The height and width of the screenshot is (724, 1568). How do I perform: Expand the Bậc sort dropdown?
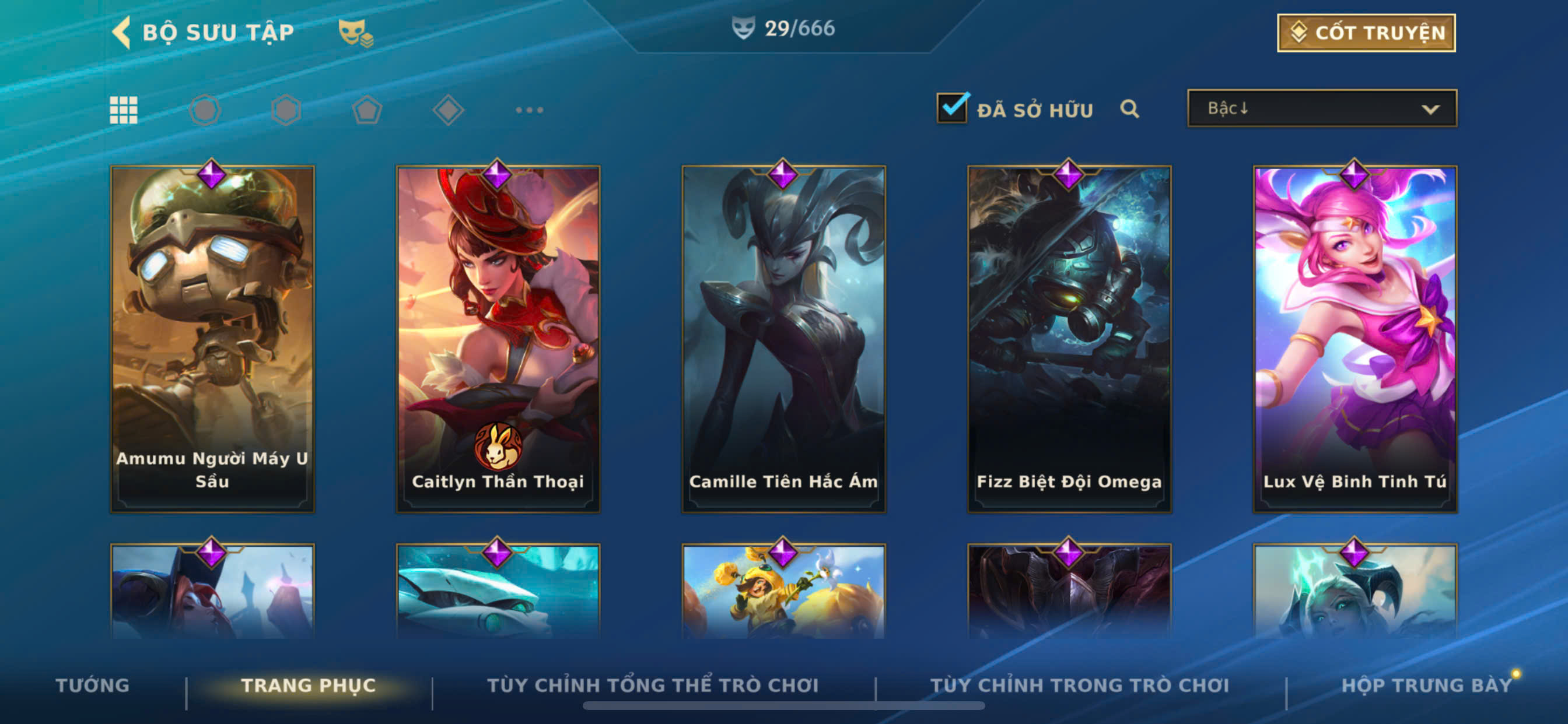(1321, 108)
